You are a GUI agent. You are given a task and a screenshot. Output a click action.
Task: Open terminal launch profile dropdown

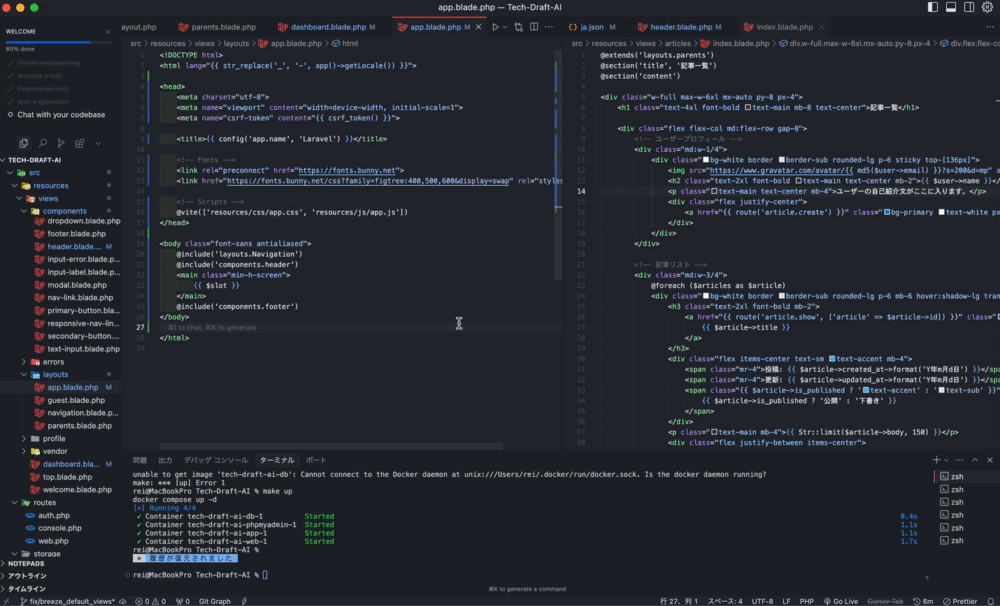click(946, 460)
